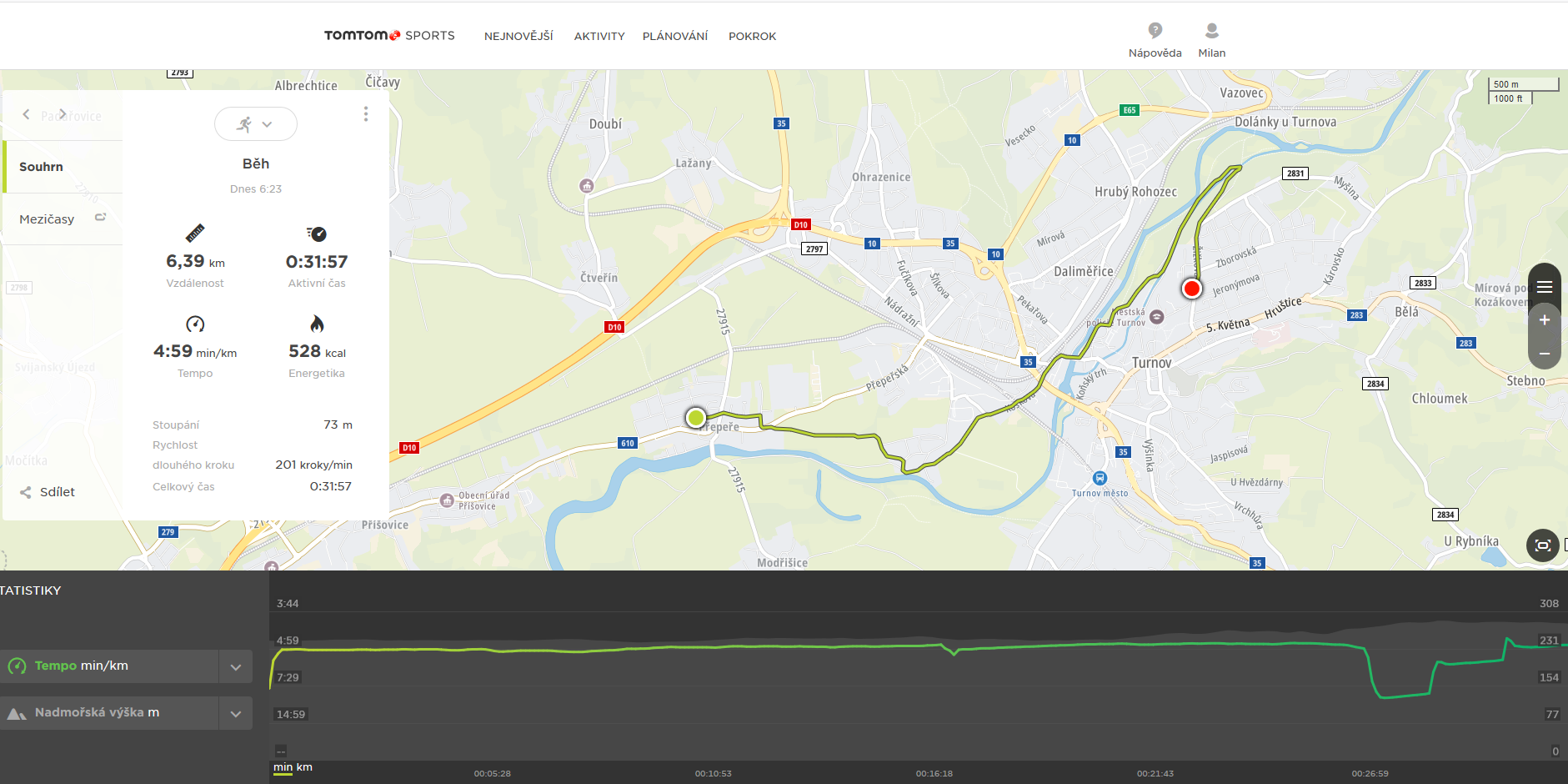Click the 00:16:18 timeline label
The image size is (1568, 784).
point(934,774)
